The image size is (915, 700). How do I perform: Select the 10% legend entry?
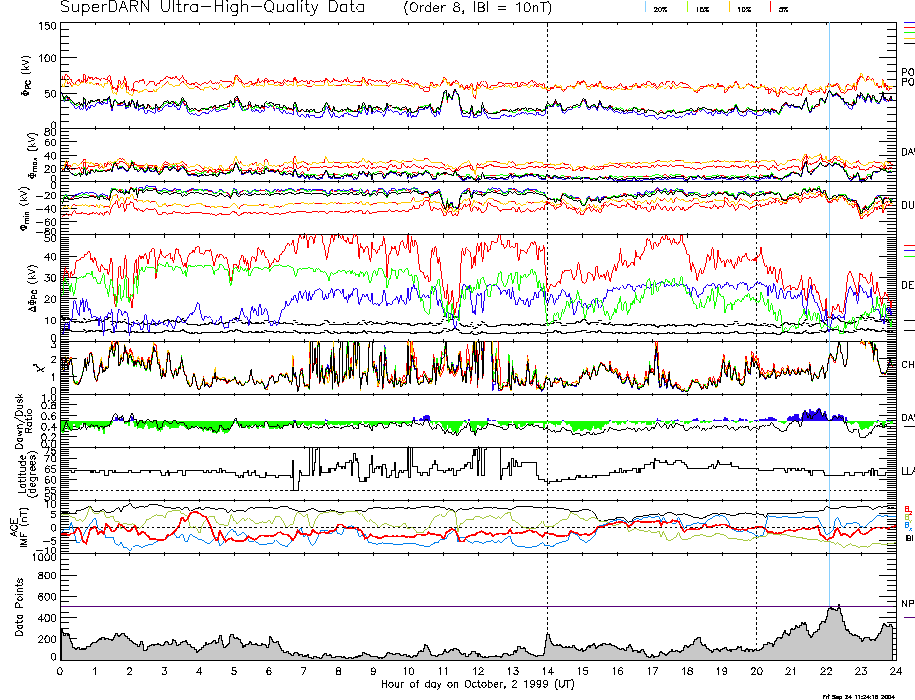pos(743,8)
